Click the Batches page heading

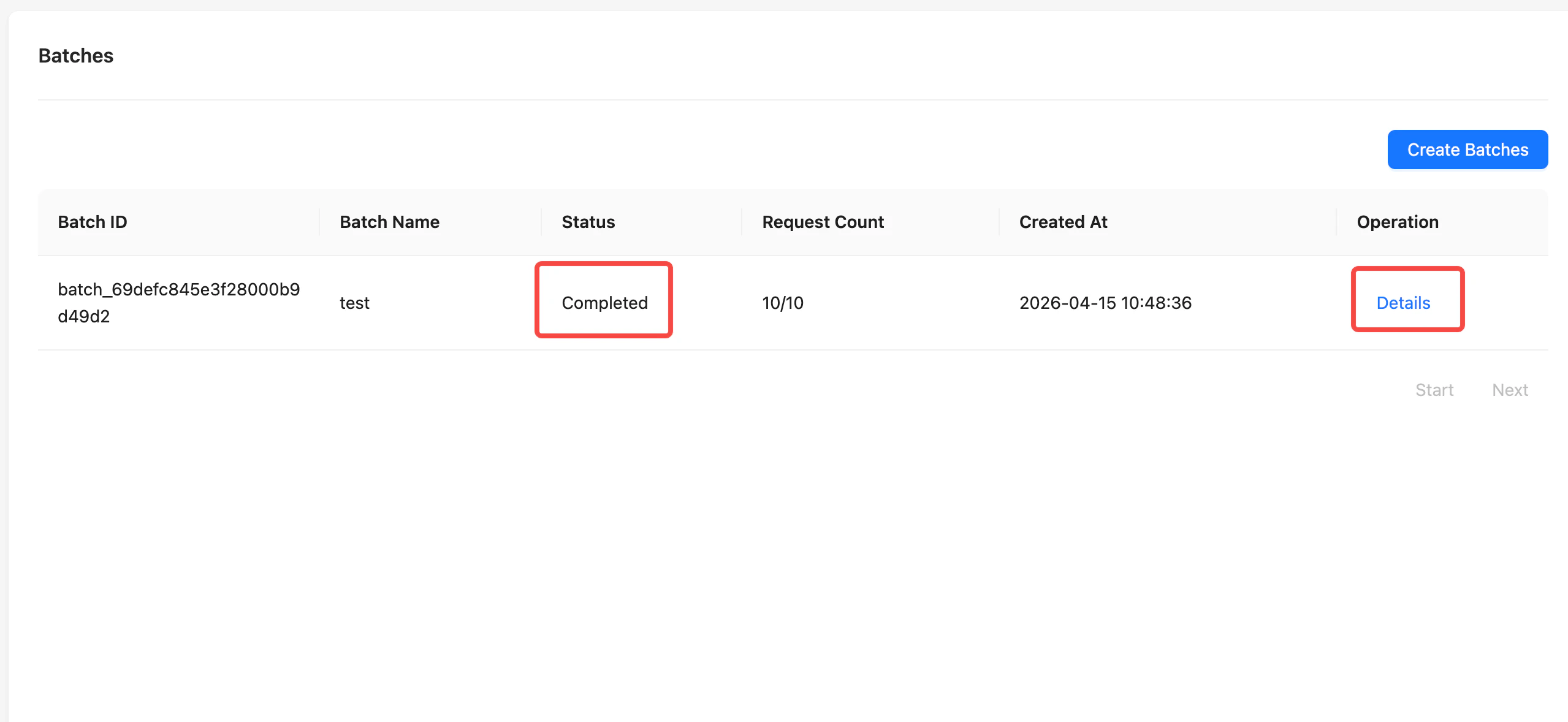pos(76,56)
